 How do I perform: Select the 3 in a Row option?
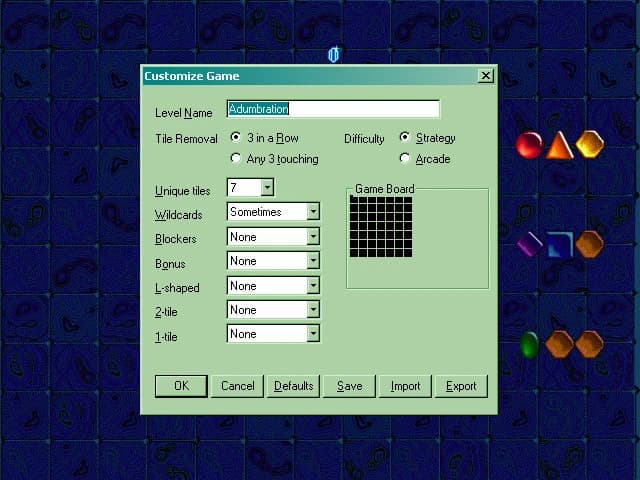236,138
